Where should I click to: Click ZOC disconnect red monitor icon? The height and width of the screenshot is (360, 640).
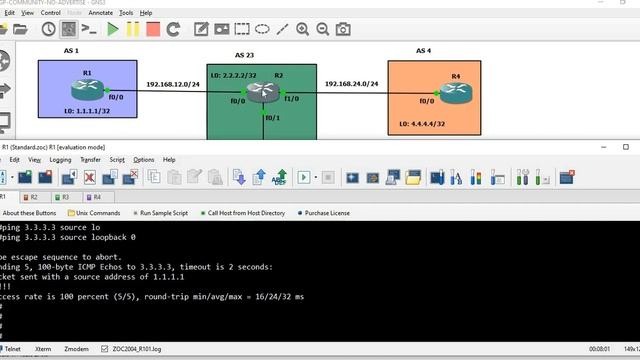[x=45, y=178]
